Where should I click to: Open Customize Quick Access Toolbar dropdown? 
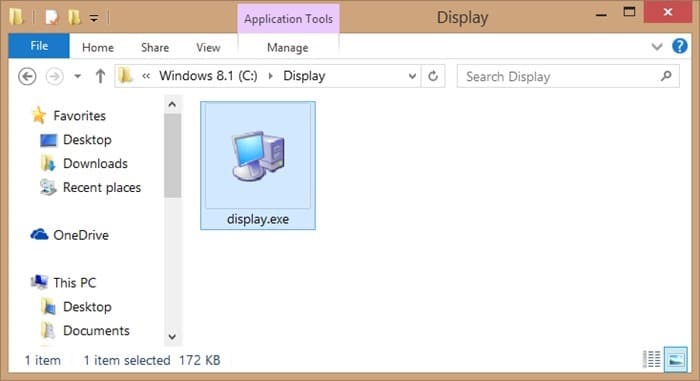click(x=94, y=18)
